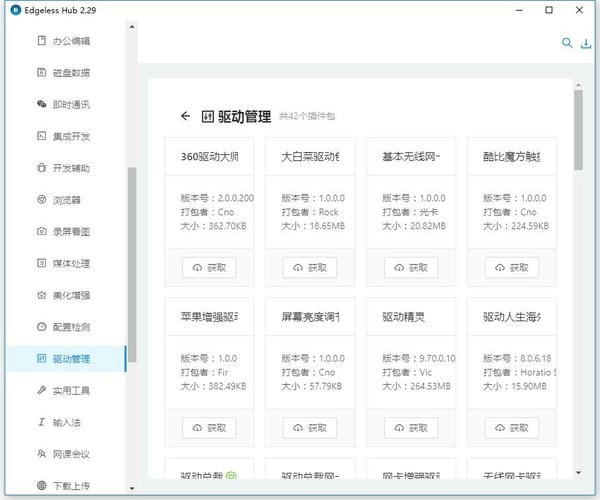This screenshot has height=500, width=600.
Task: Maximize the Edgeless Hub window
Action: [549, 10]
